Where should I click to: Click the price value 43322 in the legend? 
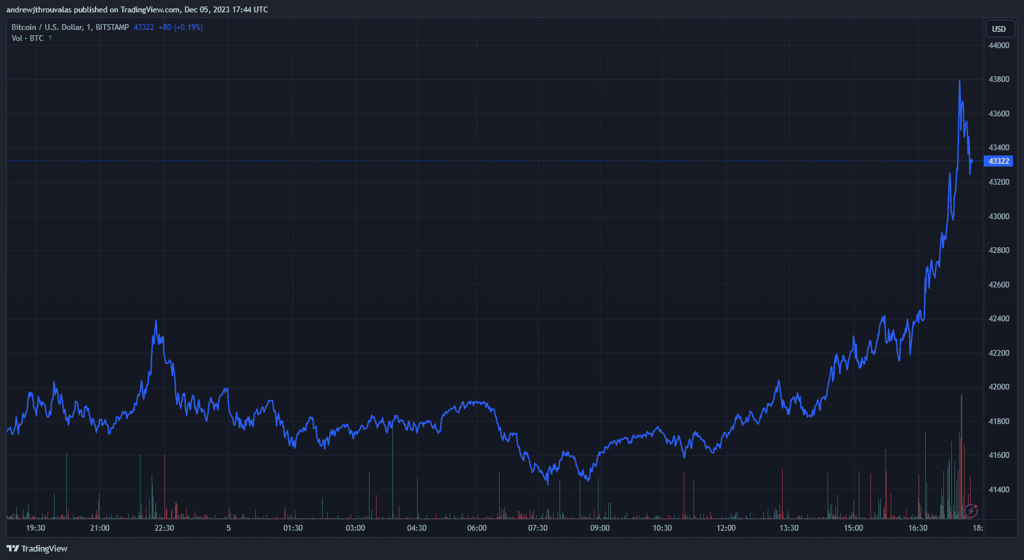144,27
